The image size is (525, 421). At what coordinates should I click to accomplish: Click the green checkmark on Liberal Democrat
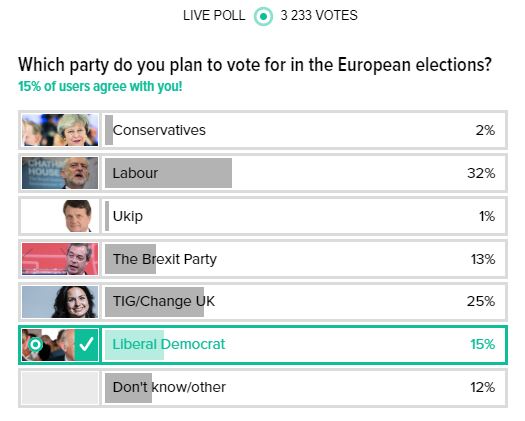(86, 345)
